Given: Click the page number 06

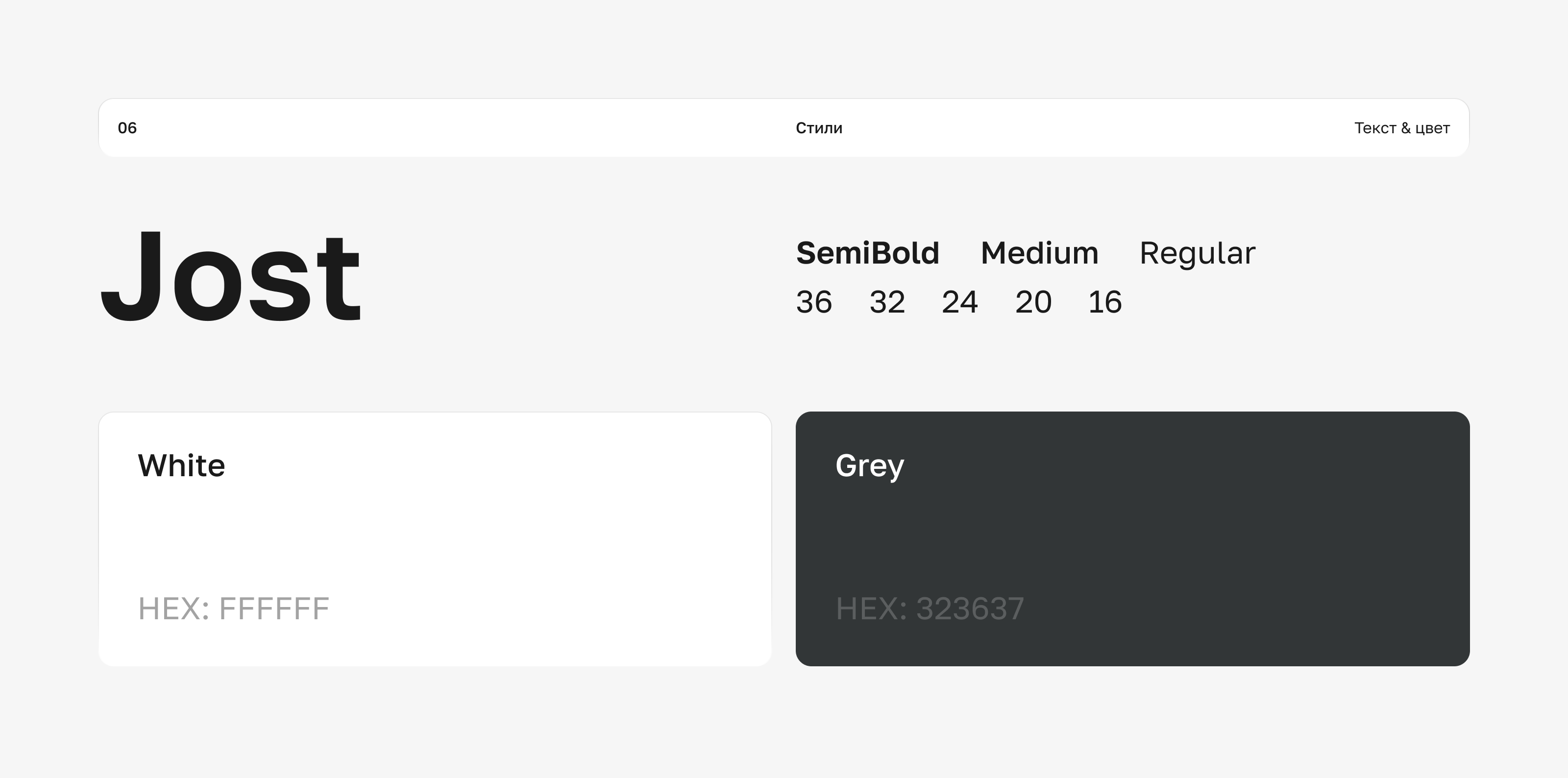Looking at the screenshot, I should pos(127,128).
